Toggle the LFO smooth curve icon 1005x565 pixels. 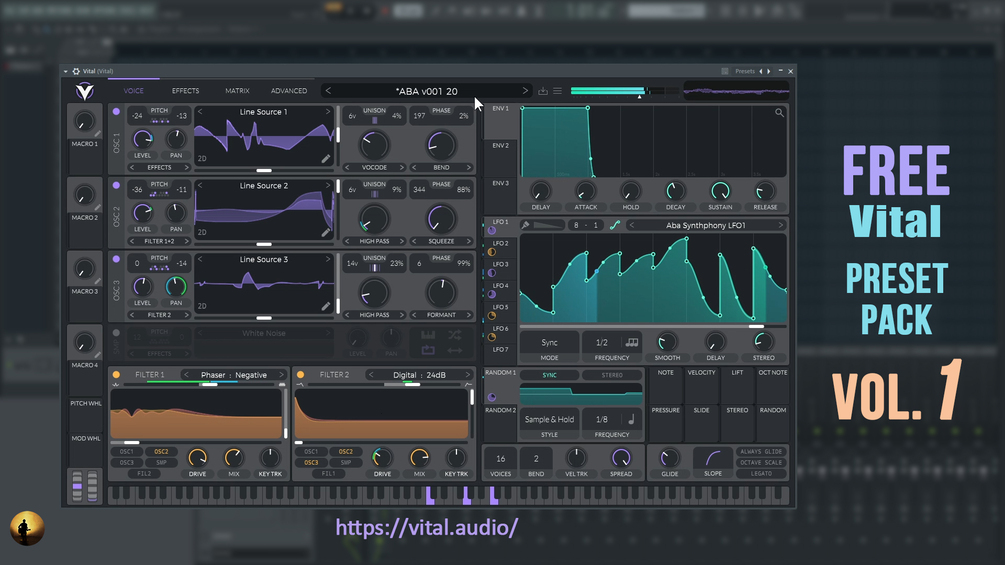[x=615, y=225]
